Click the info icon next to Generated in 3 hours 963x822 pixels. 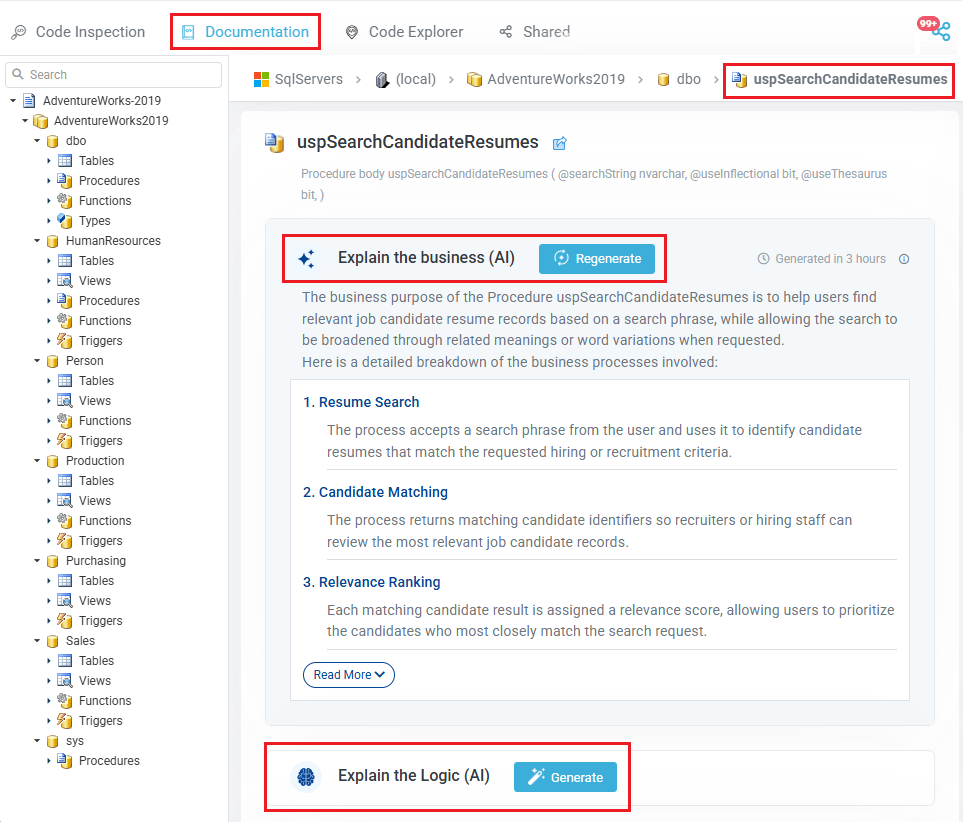point(904,259)
